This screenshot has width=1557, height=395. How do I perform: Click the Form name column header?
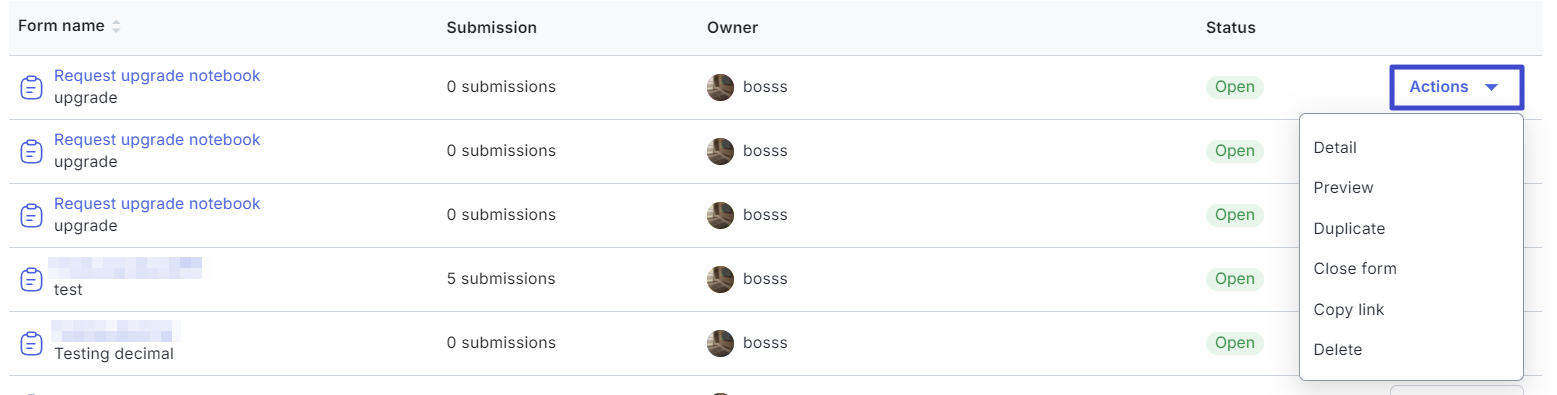(61, 26)
